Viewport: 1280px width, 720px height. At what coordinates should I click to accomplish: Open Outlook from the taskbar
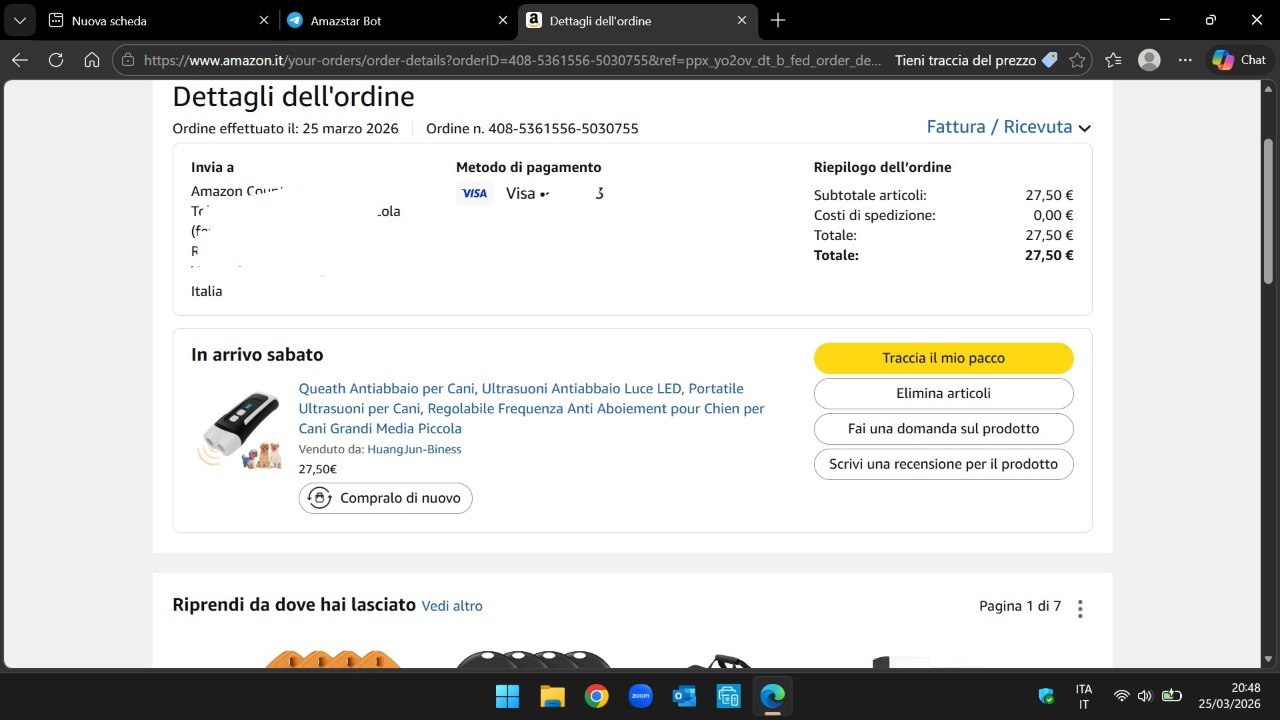pos(684,695)
